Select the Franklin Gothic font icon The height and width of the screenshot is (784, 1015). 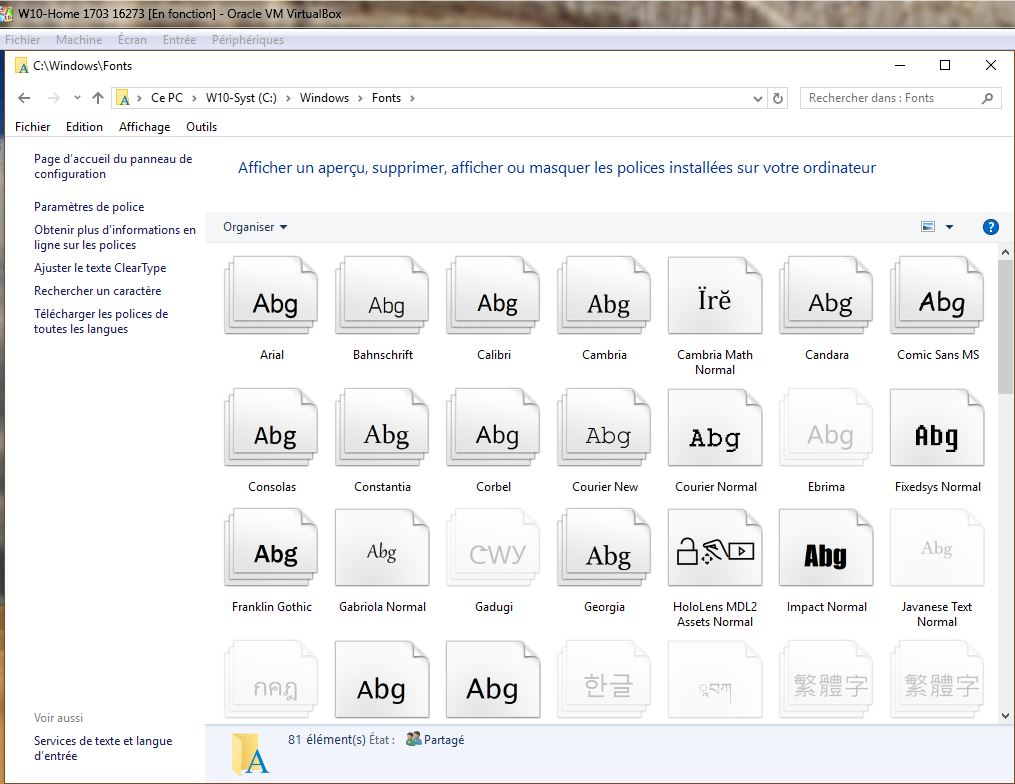click(271, 547)
